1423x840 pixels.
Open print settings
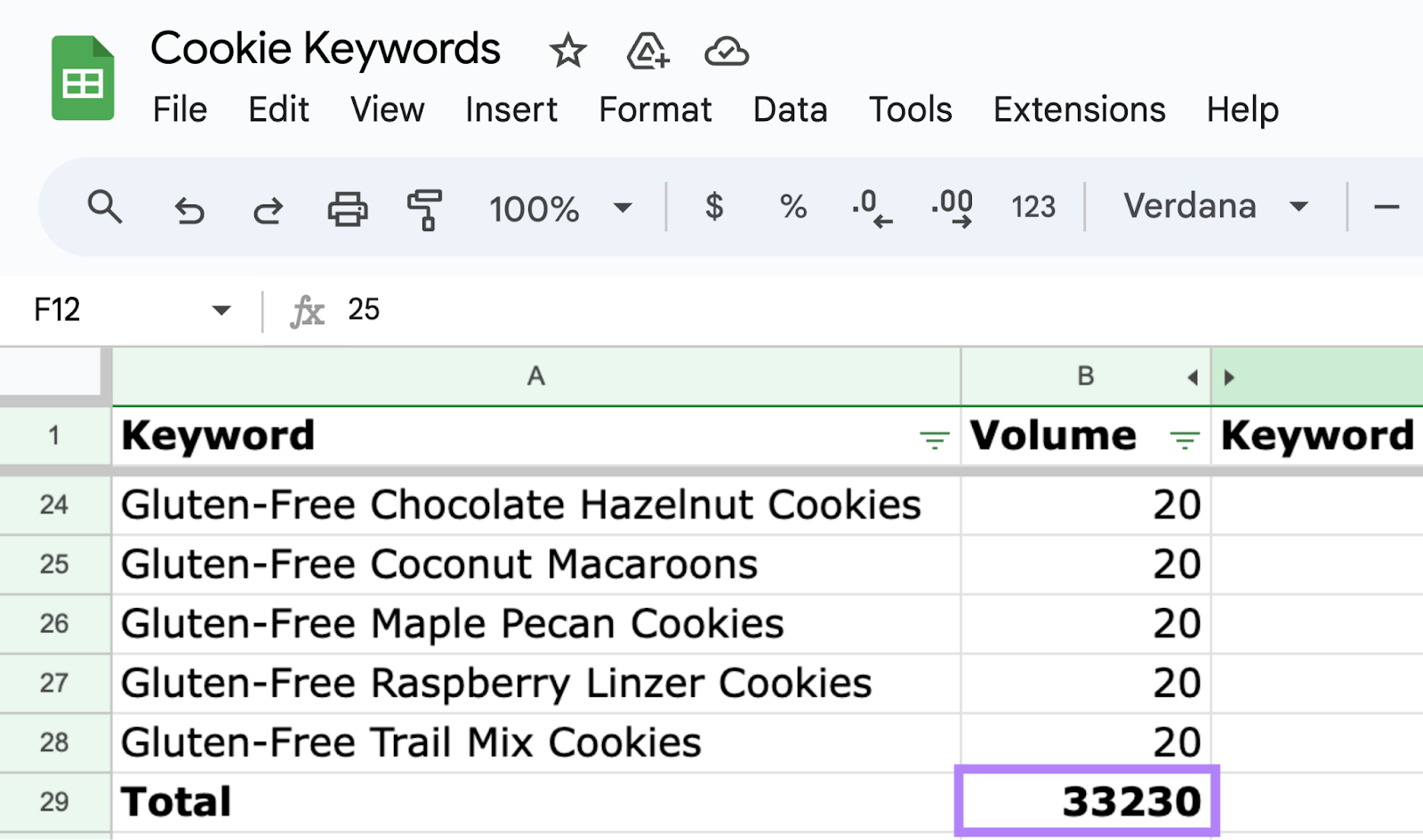(347, 210)
